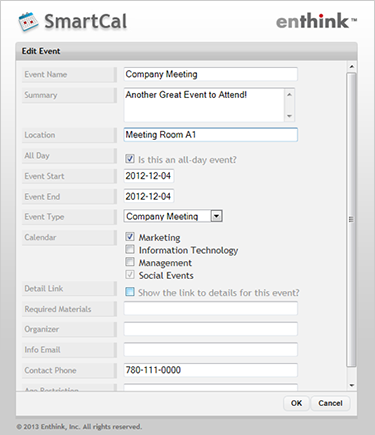
Task: Click the dialog vertical scrollbar thumb
Action: (x=351, y=219)
